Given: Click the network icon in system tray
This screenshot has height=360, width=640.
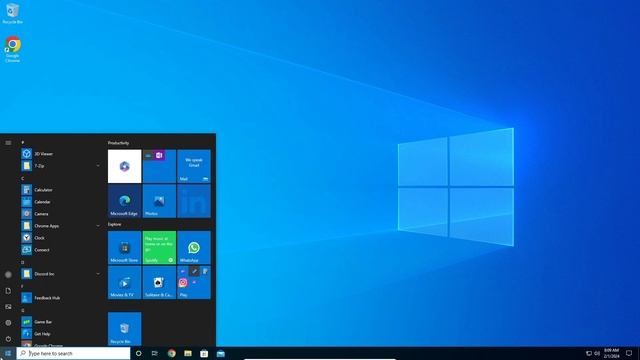Looking at the screenshot, I should point(589,353).
